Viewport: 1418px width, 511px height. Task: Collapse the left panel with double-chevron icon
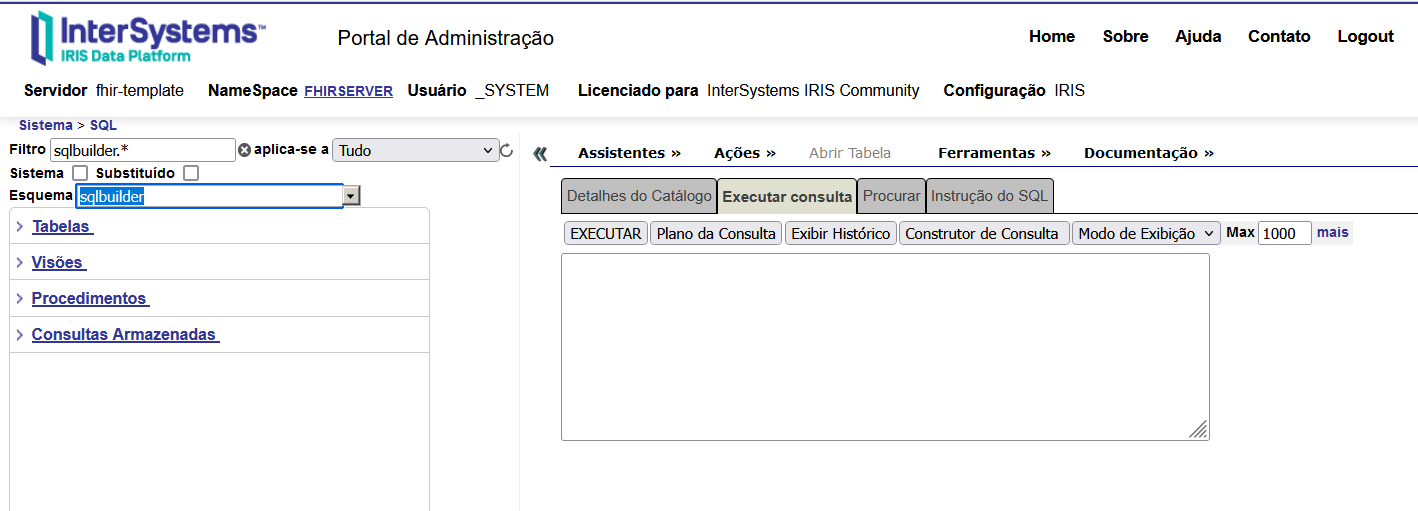(540, 154)
